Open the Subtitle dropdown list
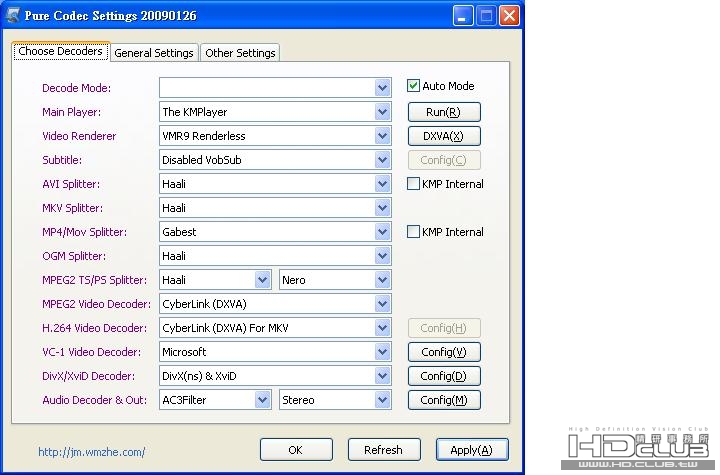Image resolution: width=720 pixels, height=475 pixels. coord(382,159)
